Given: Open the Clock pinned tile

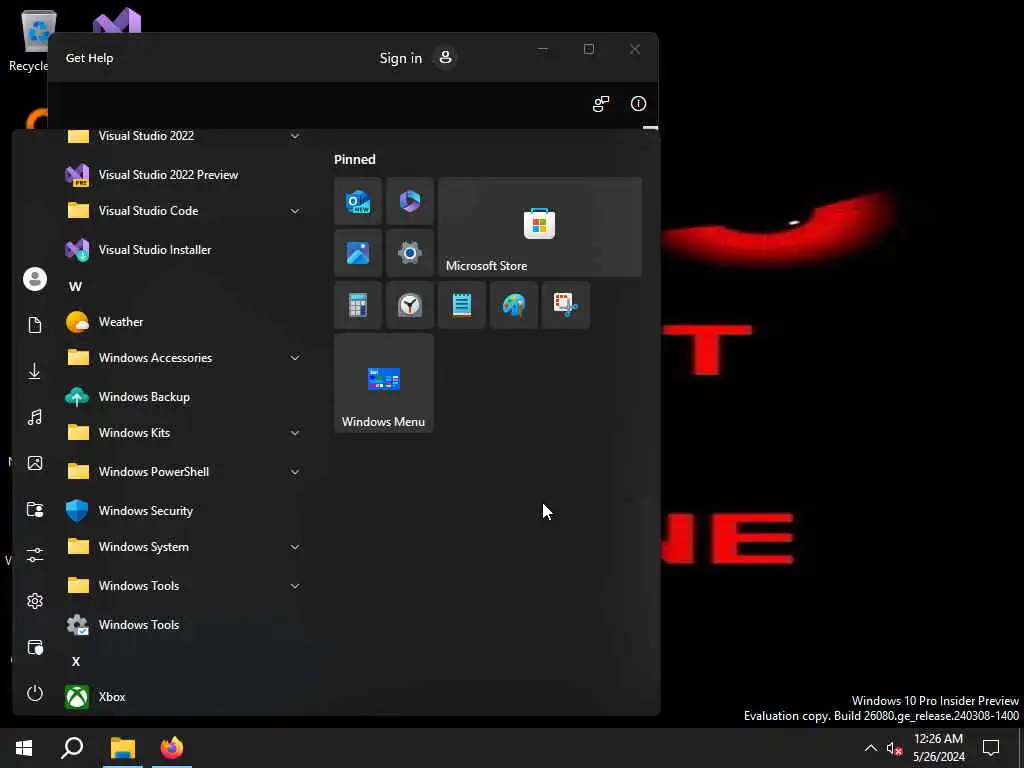Looking at the screenshot, I should point(410,305).
